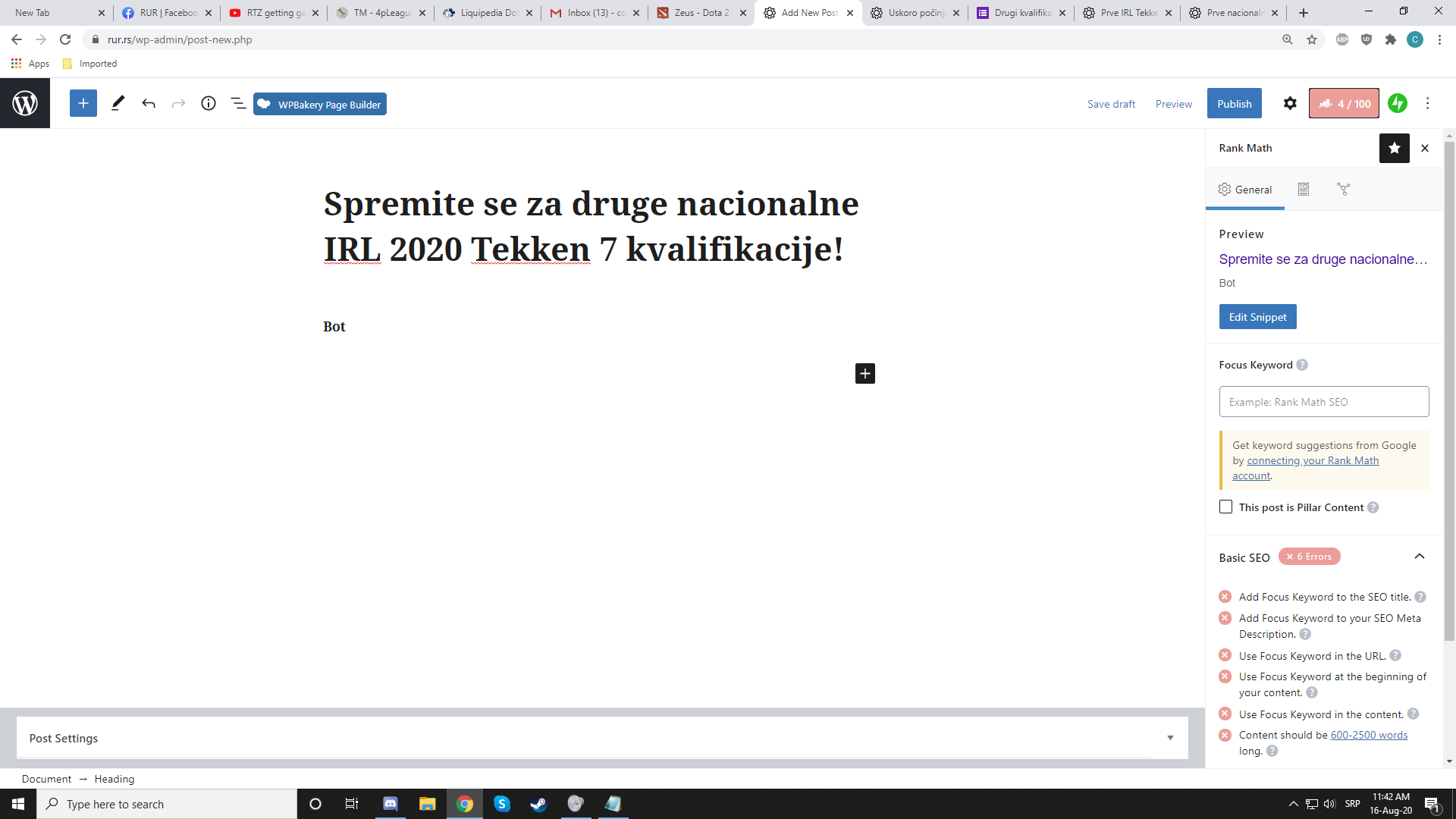Click the Edit Snippet button
This screenshot has height=819, width=1456.
point(1257,317)
